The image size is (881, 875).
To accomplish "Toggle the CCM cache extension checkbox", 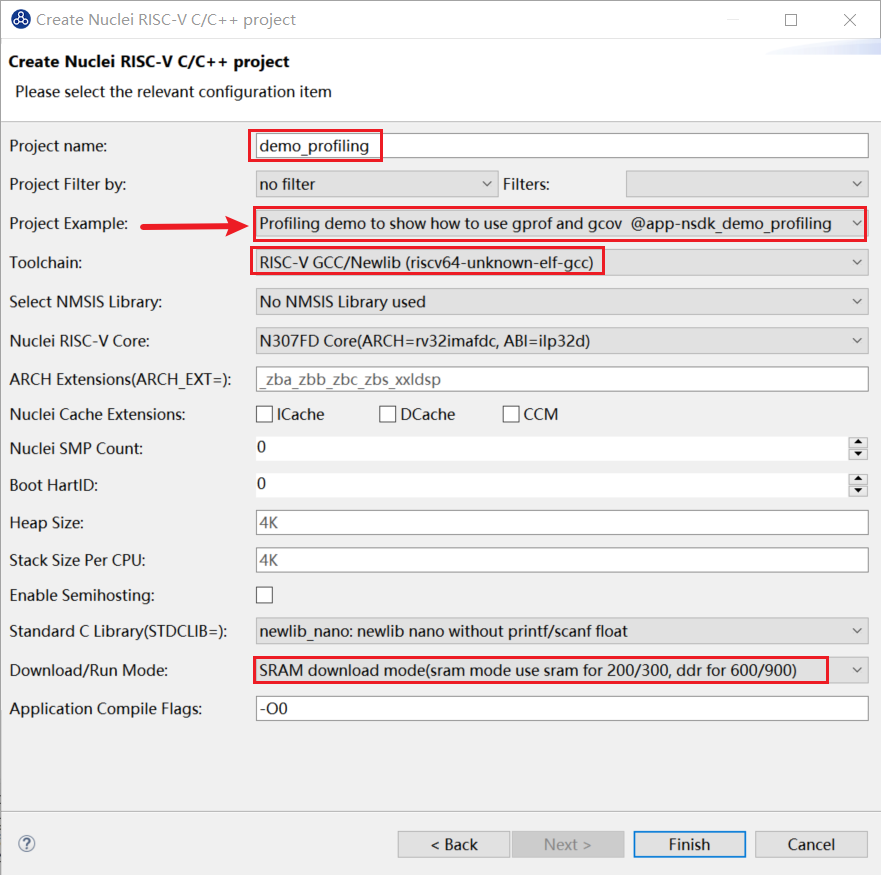I will pyautogui.click(x=511, y=414).
